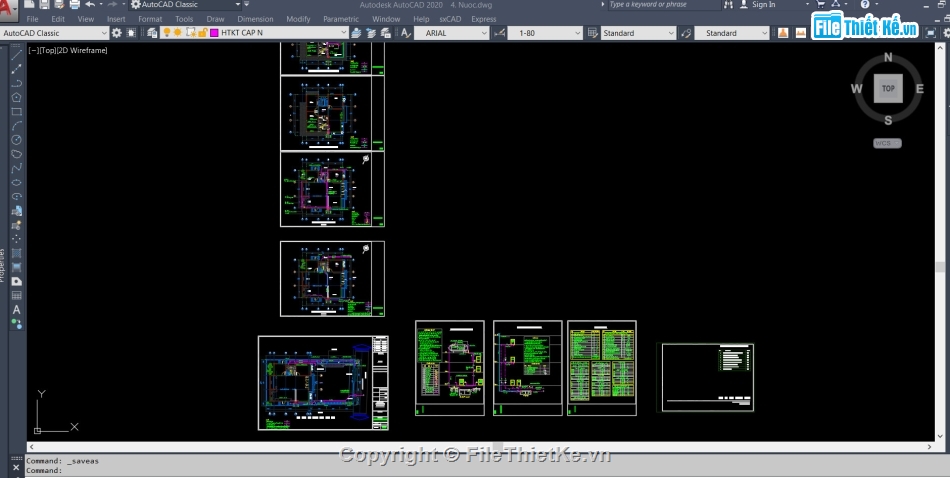Open the Layer States Manager icon
Image resolution: width=950 pixels, height=478 pixels.
tap(385, 33)
